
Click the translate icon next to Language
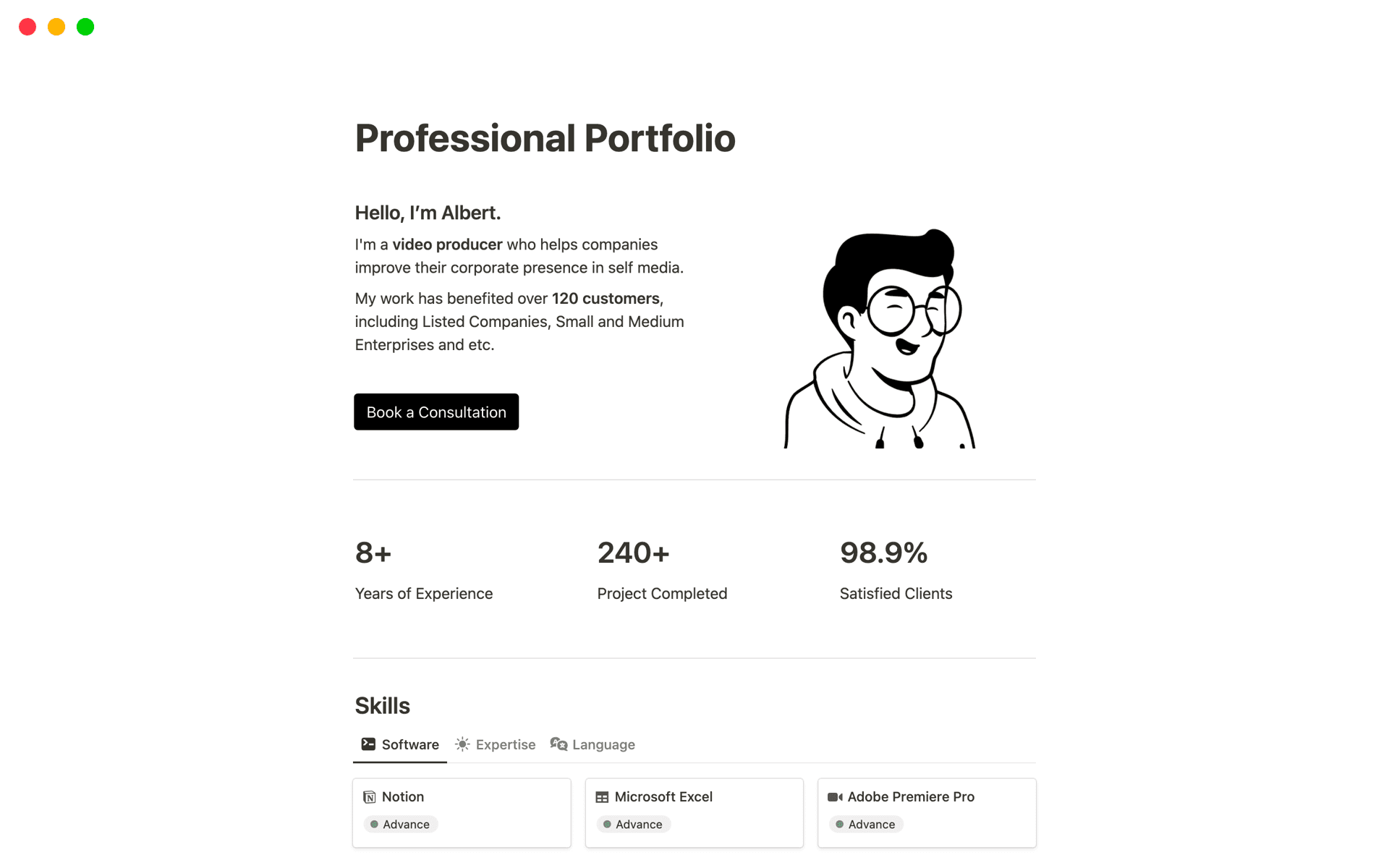tap(557, 744)
